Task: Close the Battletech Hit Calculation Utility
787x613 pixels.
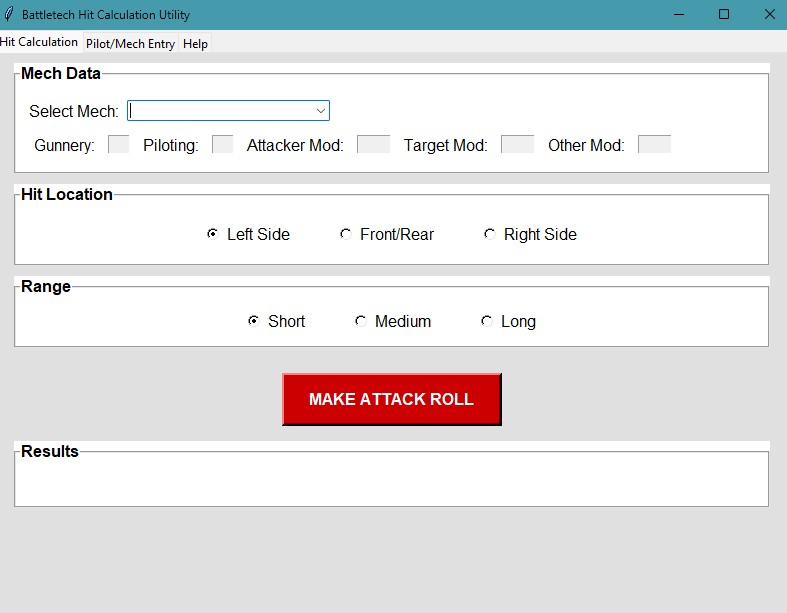Action: pos(769,15)
